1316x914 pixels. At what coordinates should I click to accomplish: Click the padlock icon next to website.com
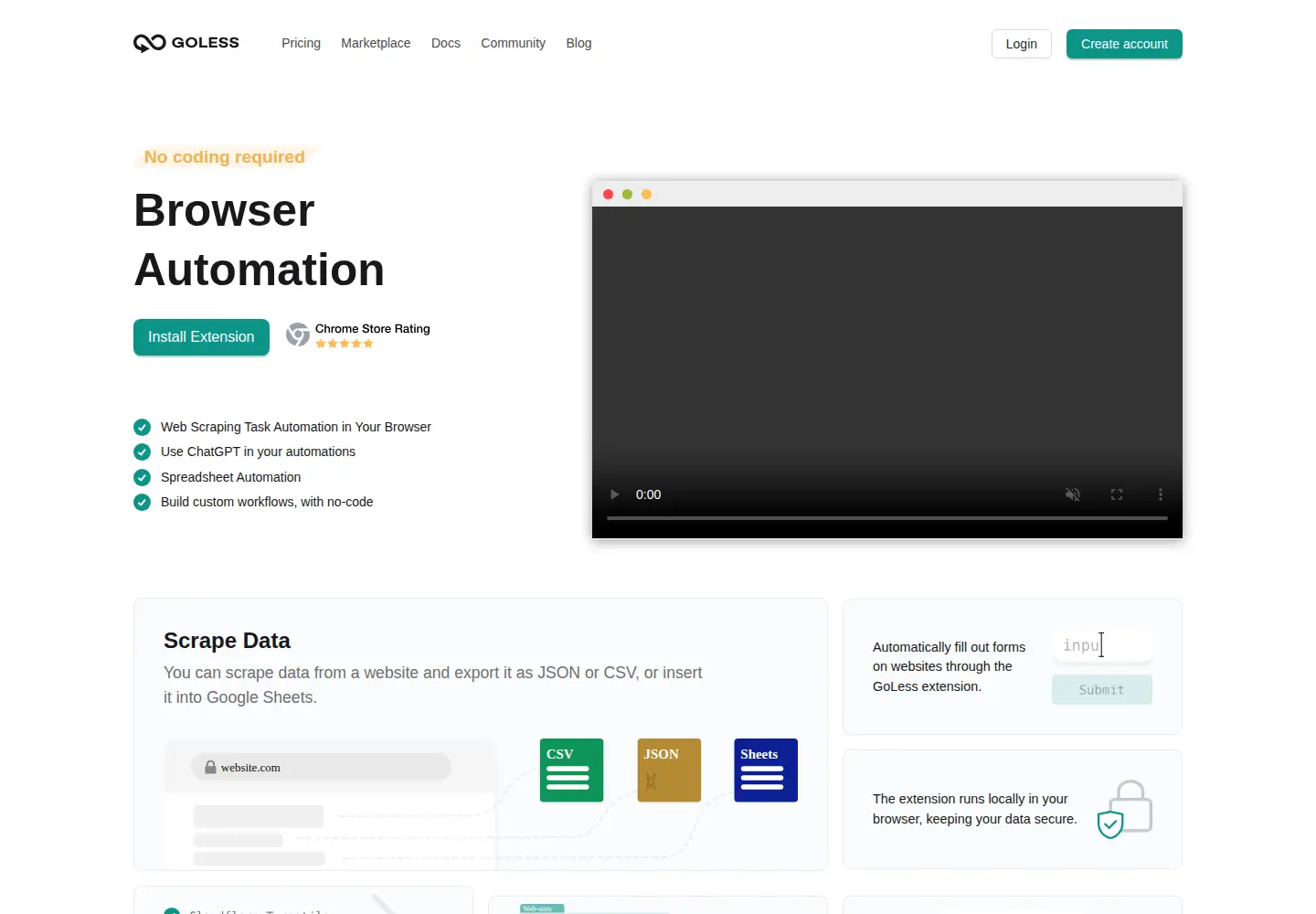point(210,768)
